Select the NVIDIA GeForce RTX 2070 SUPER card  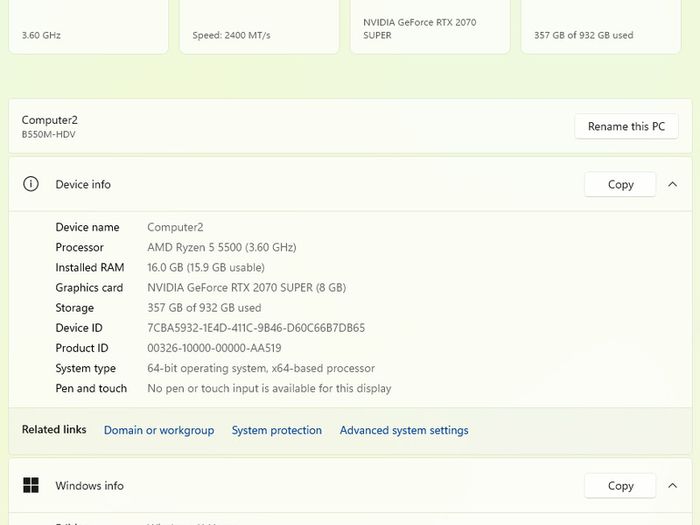click(430, 27)
